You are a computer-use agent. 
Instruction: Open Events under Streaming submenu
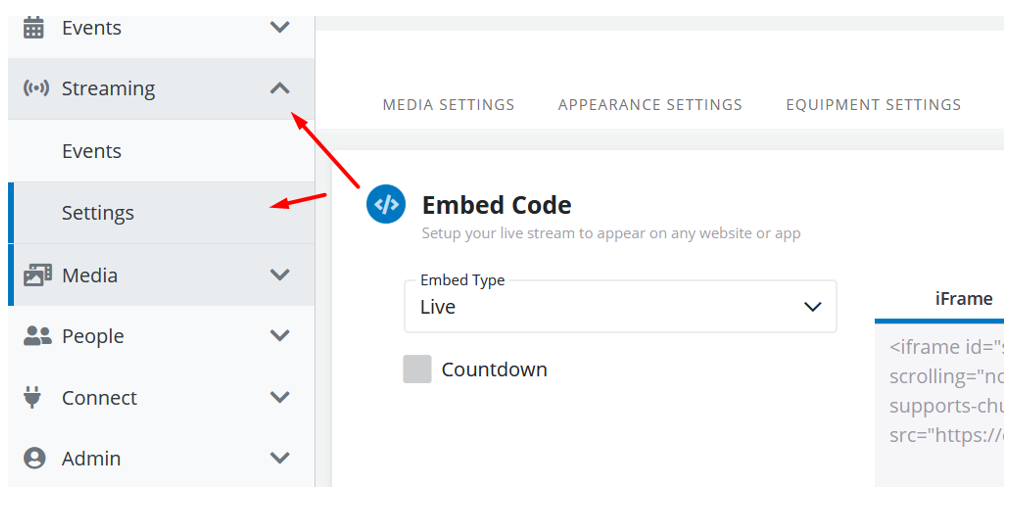pyautogui.click(x=92, y=151)
